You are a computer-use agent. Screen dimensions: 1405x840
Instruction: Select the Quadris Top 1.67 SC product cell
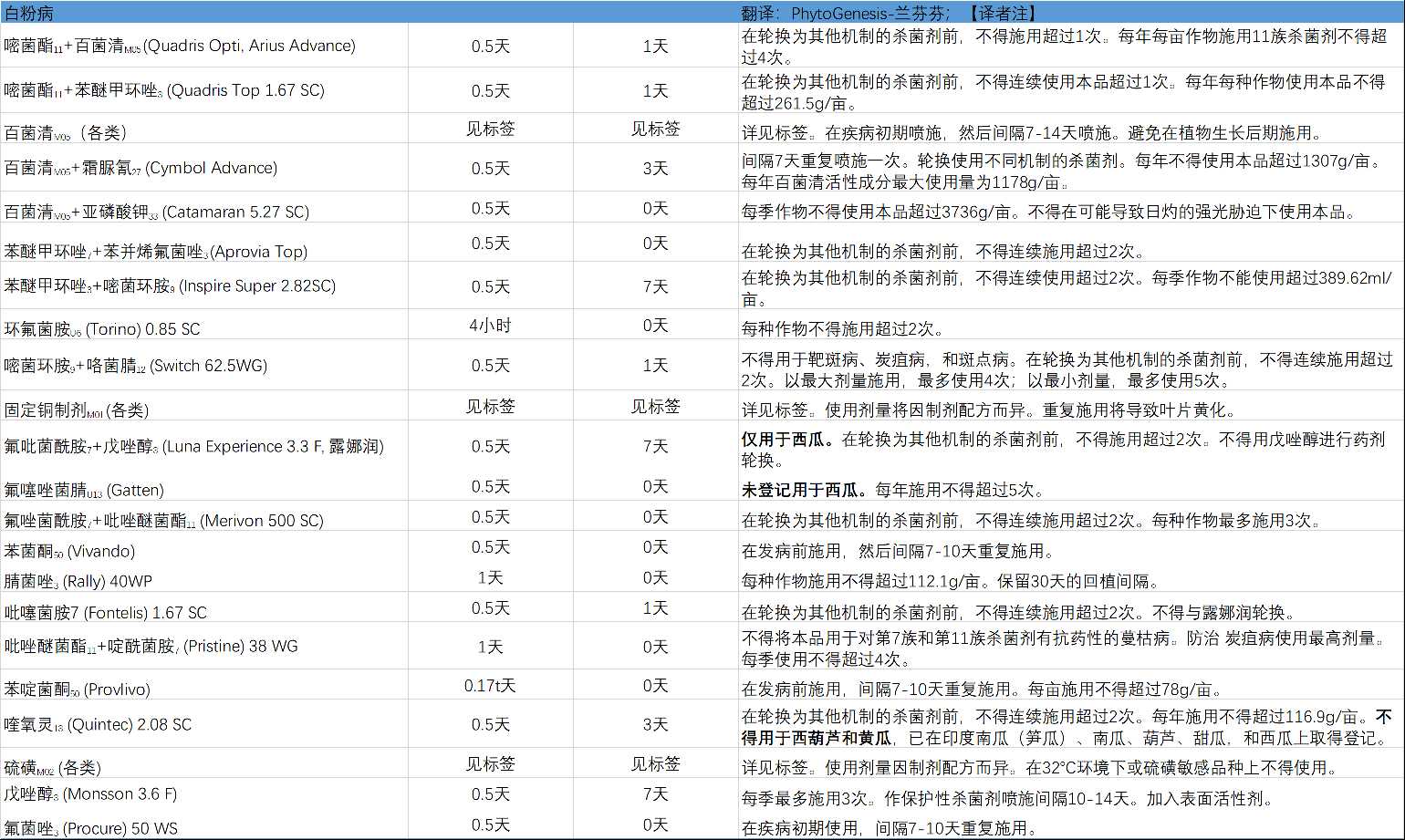(x=204, y=90)
